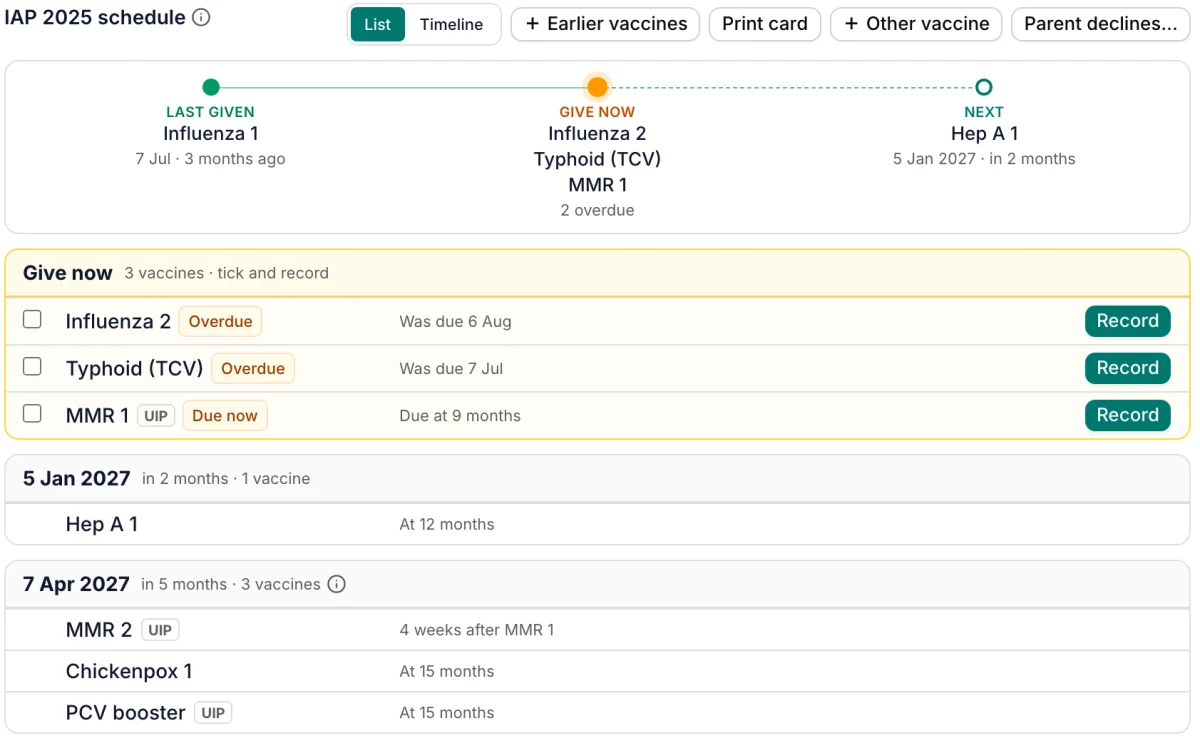
Task: Click Hep A 1 under Next
Action: pyautogui.click(x=984, y=133)
